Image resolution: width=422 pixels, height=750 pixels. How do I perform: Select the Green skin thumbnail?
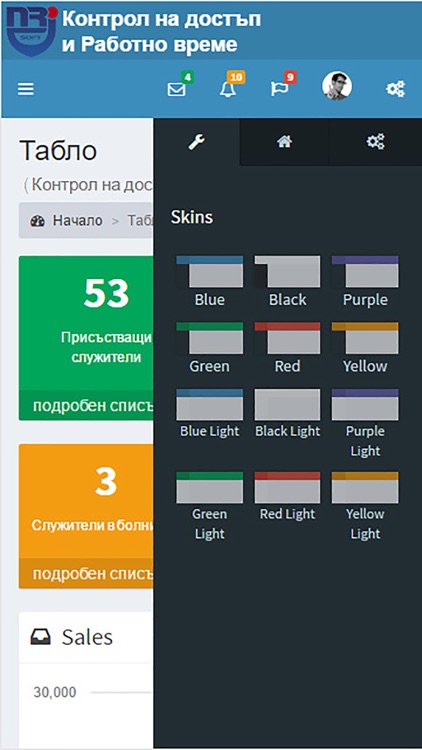point(210,338)
